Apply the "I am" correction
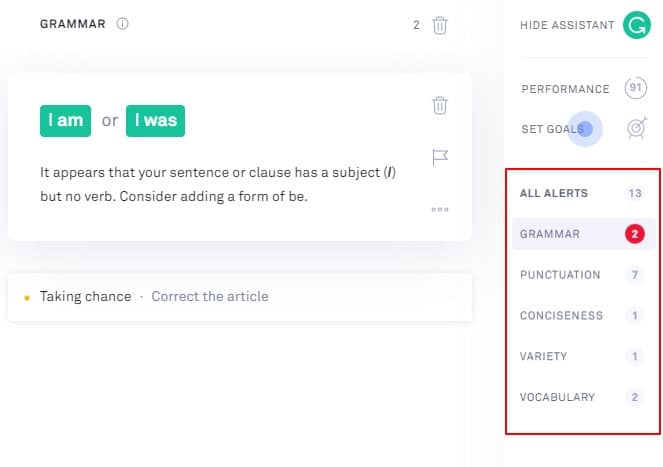The width and height of the screenshot is (663, 467). pos(66,121)
